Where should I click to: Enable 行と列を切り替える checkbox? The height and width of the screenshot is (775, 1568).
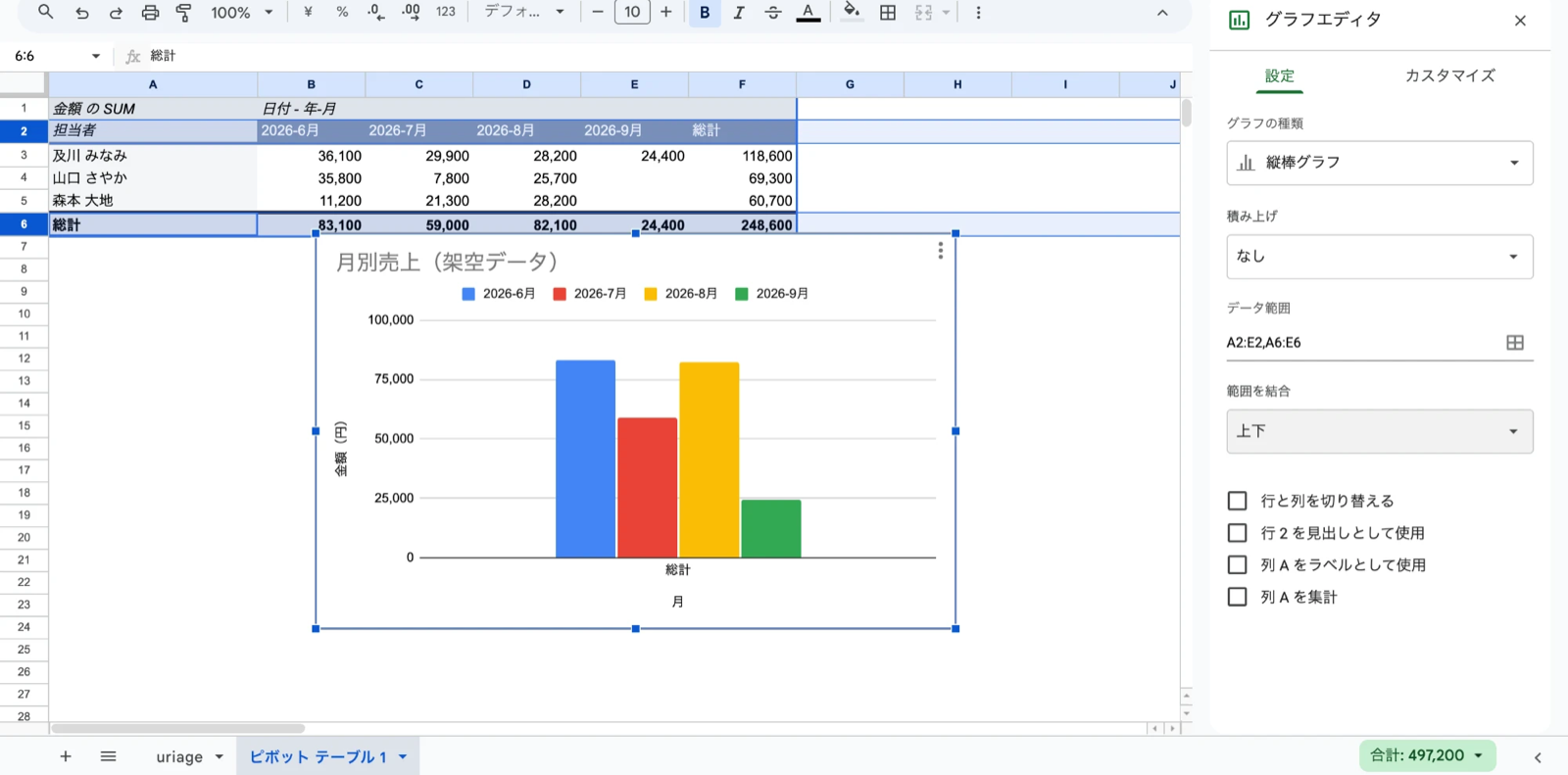point(1238,501)
